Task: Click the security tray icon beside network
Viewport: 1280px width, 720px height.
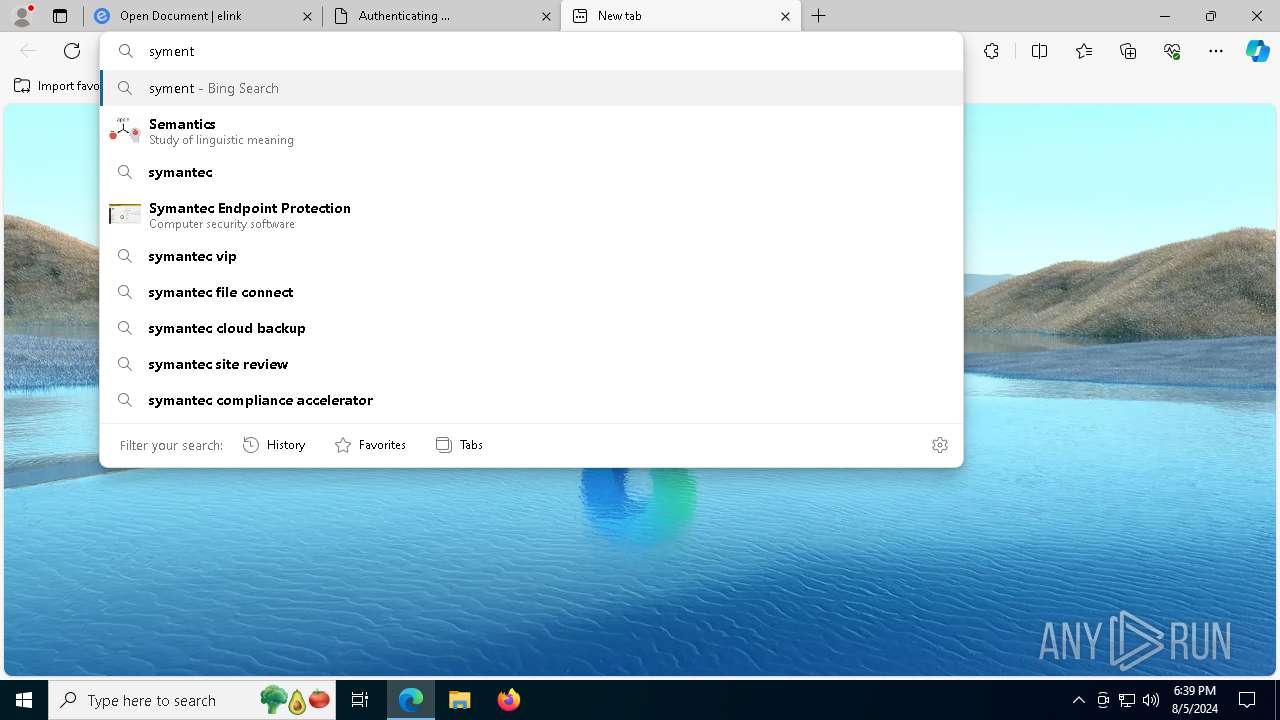Action: coord(1103,700)
